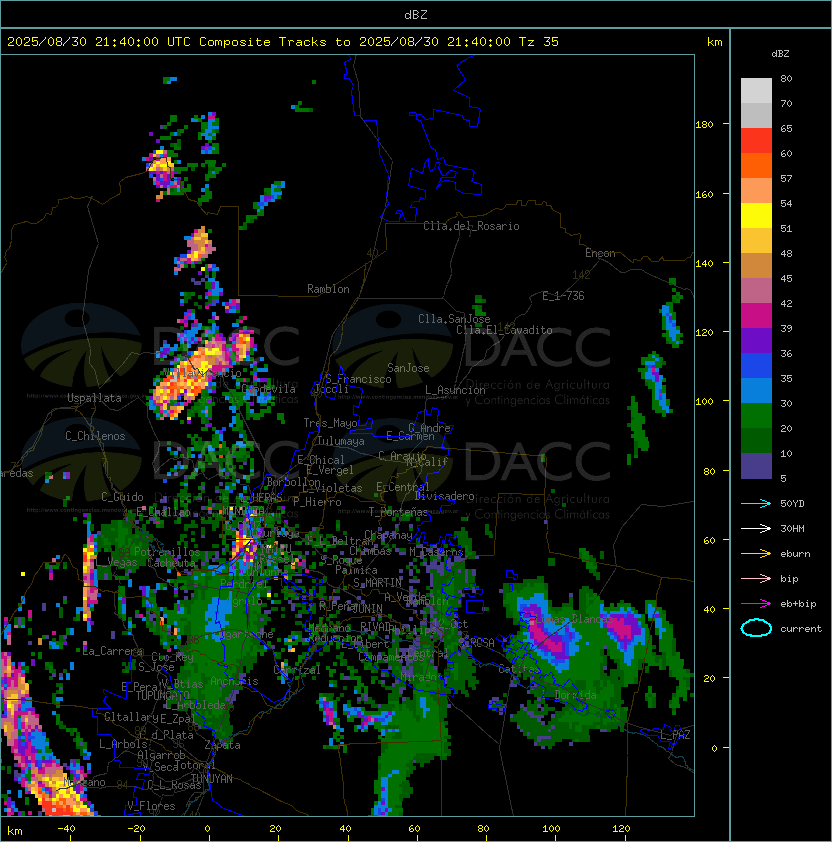The width and height of the screenshot is (832, 842).
Task: Click the 'Tres_Mayo' map label
Action: (330, 423)
